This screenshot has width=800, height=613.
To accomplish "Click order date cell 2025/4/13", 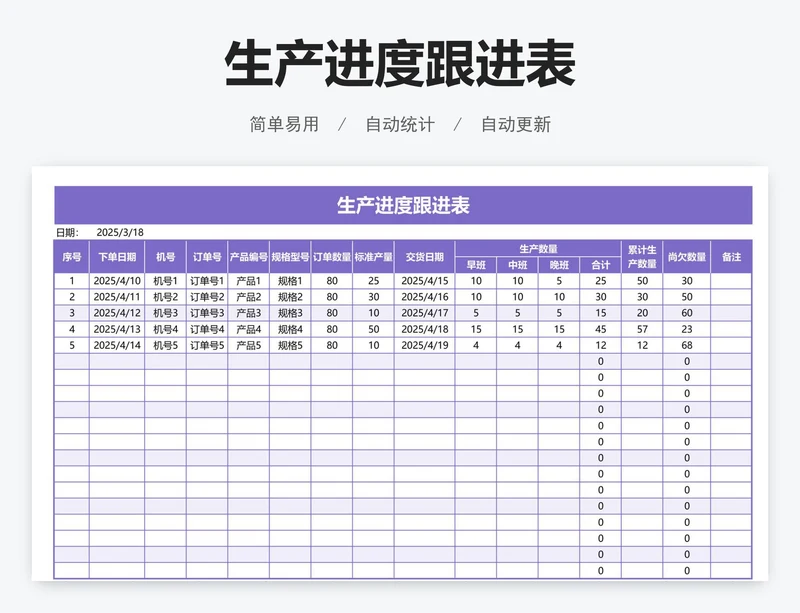I will tap(117, 329).
